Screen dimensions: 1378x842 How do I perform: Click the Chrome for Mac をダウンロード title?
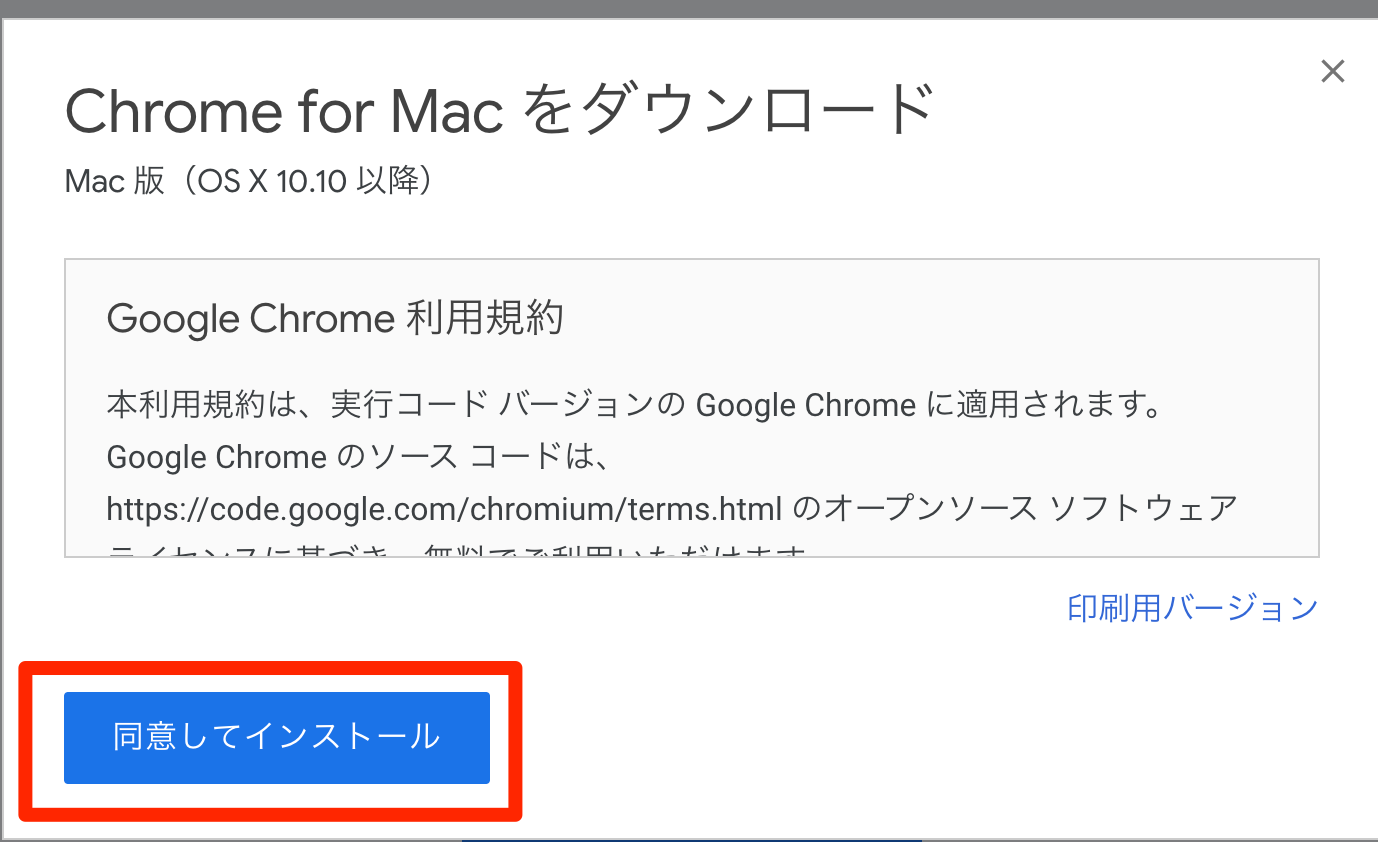[x=500, y=110]
